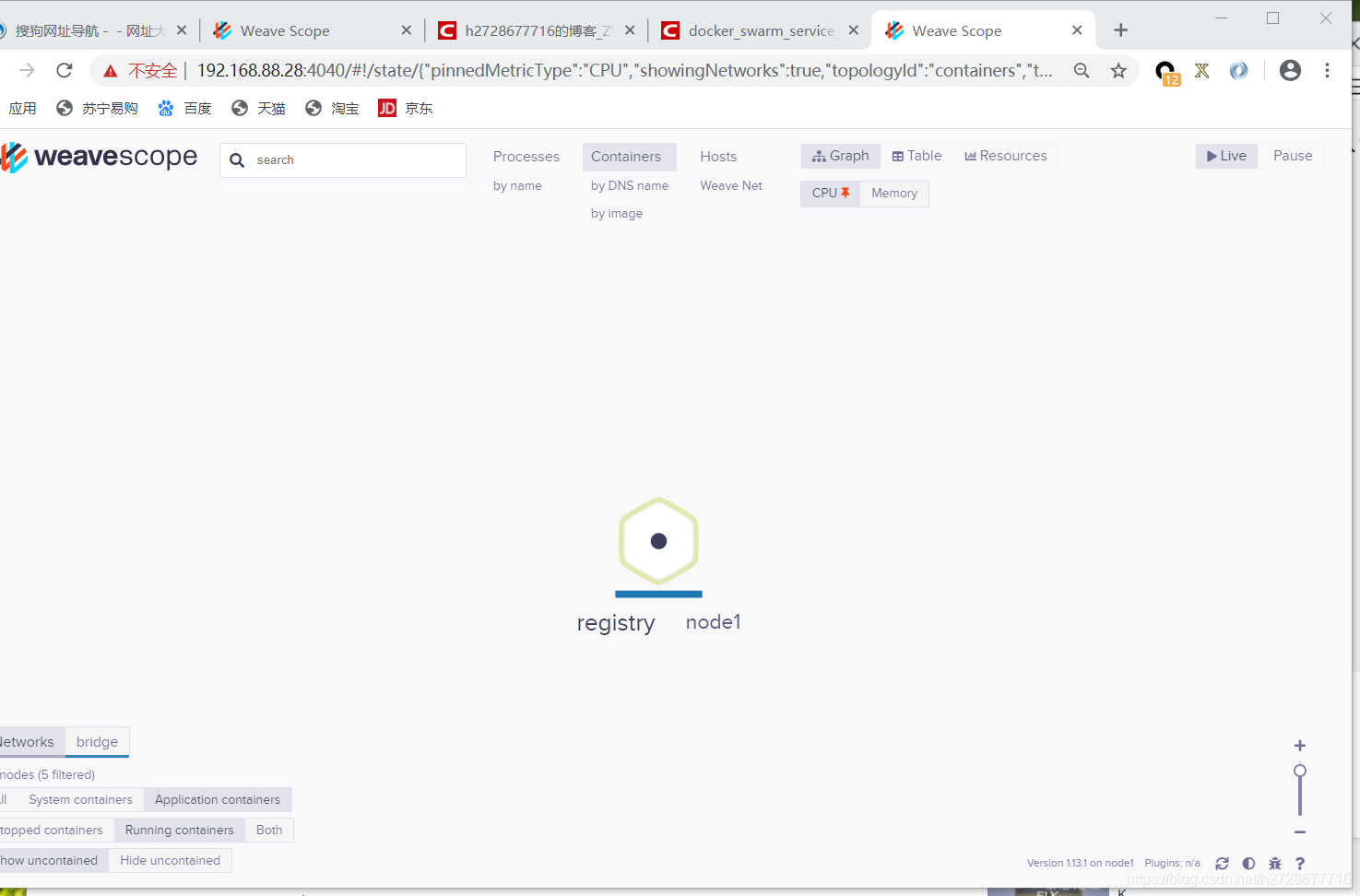Open the 京东 bookmark
This screenshot has height=896, width=1360.
[406, 108]
